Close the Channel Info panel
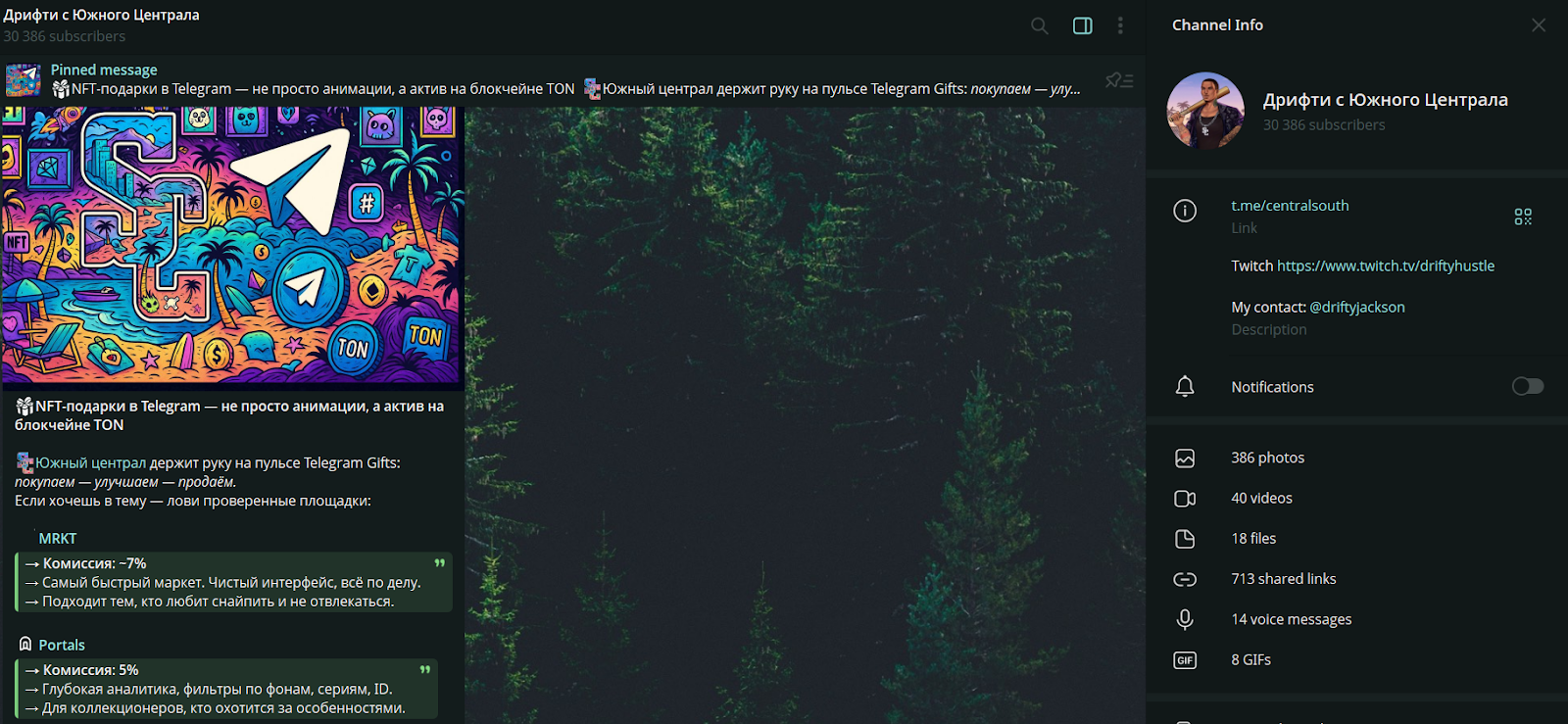Image resolution: width=1568 pixels, height=724 pixels. click(x=1539, y=25)
